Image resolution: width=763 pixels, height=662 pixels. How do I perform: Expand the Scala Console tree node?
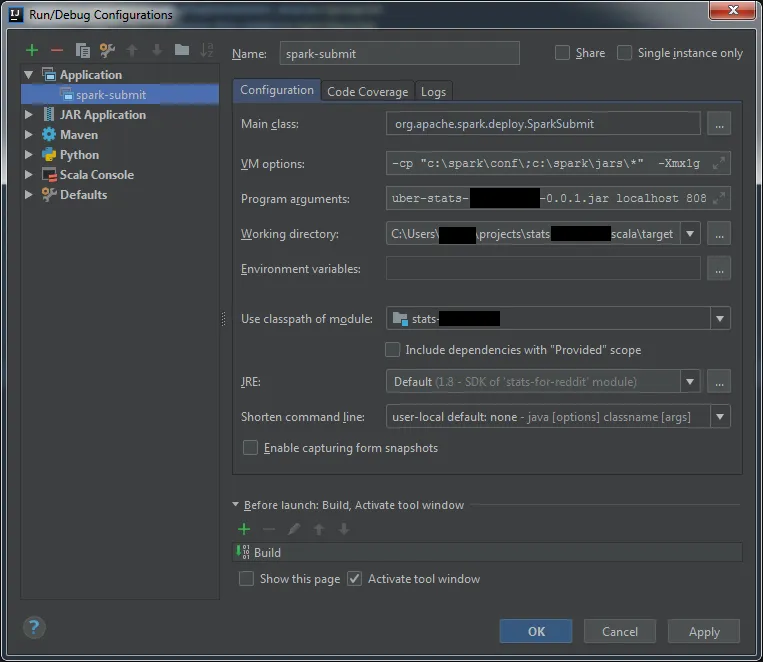29,174
